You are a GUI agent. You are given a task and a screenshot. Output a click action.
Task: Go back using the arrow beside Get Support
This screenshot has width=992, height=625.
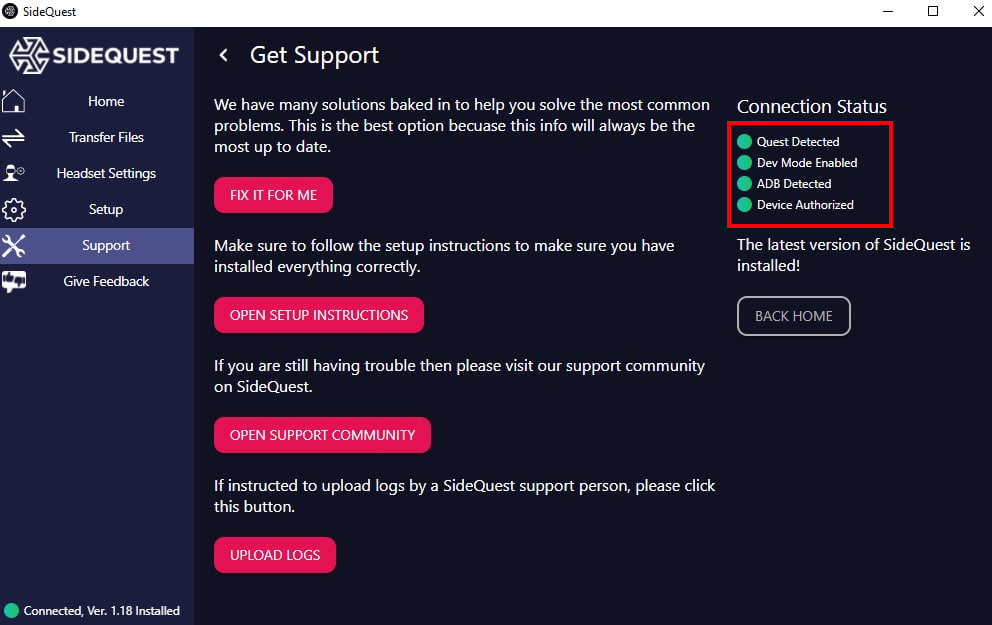click(224, 55)
